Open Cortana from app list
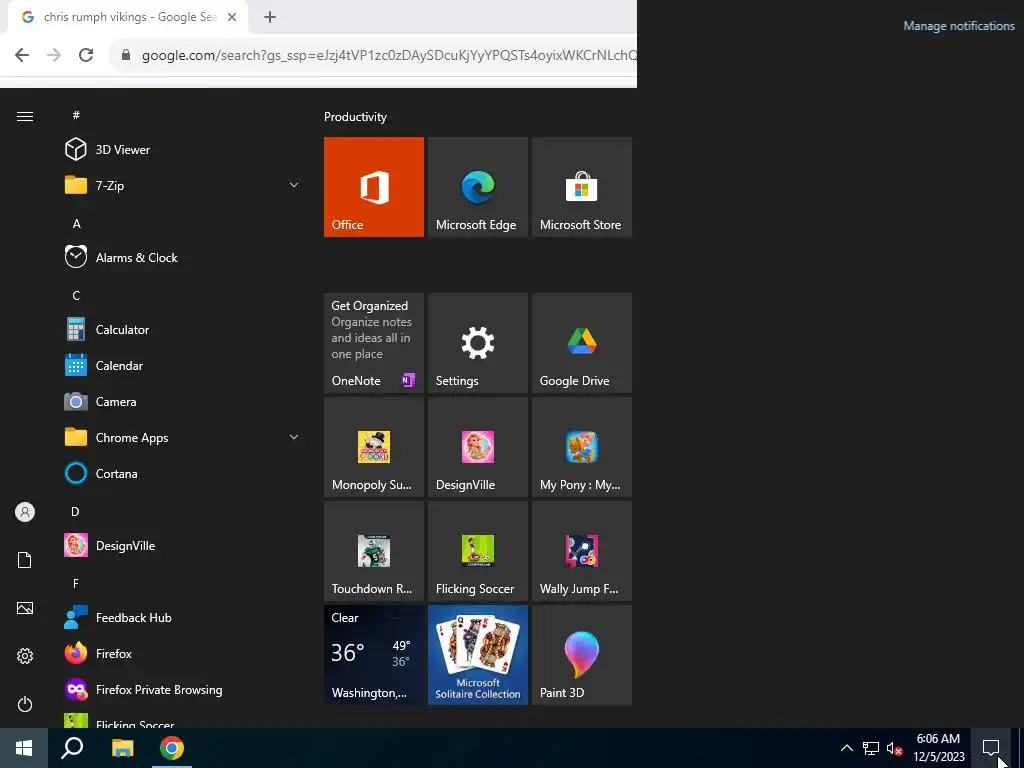 (x=183, y=473)
